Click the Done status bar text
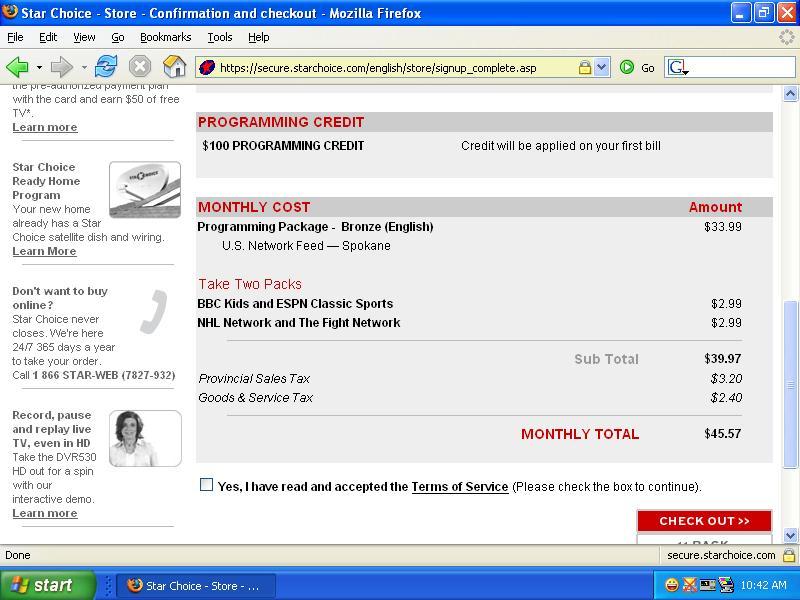Image resolution: width=800 pixels, height=600 pixels. click(x=18, y=555)
